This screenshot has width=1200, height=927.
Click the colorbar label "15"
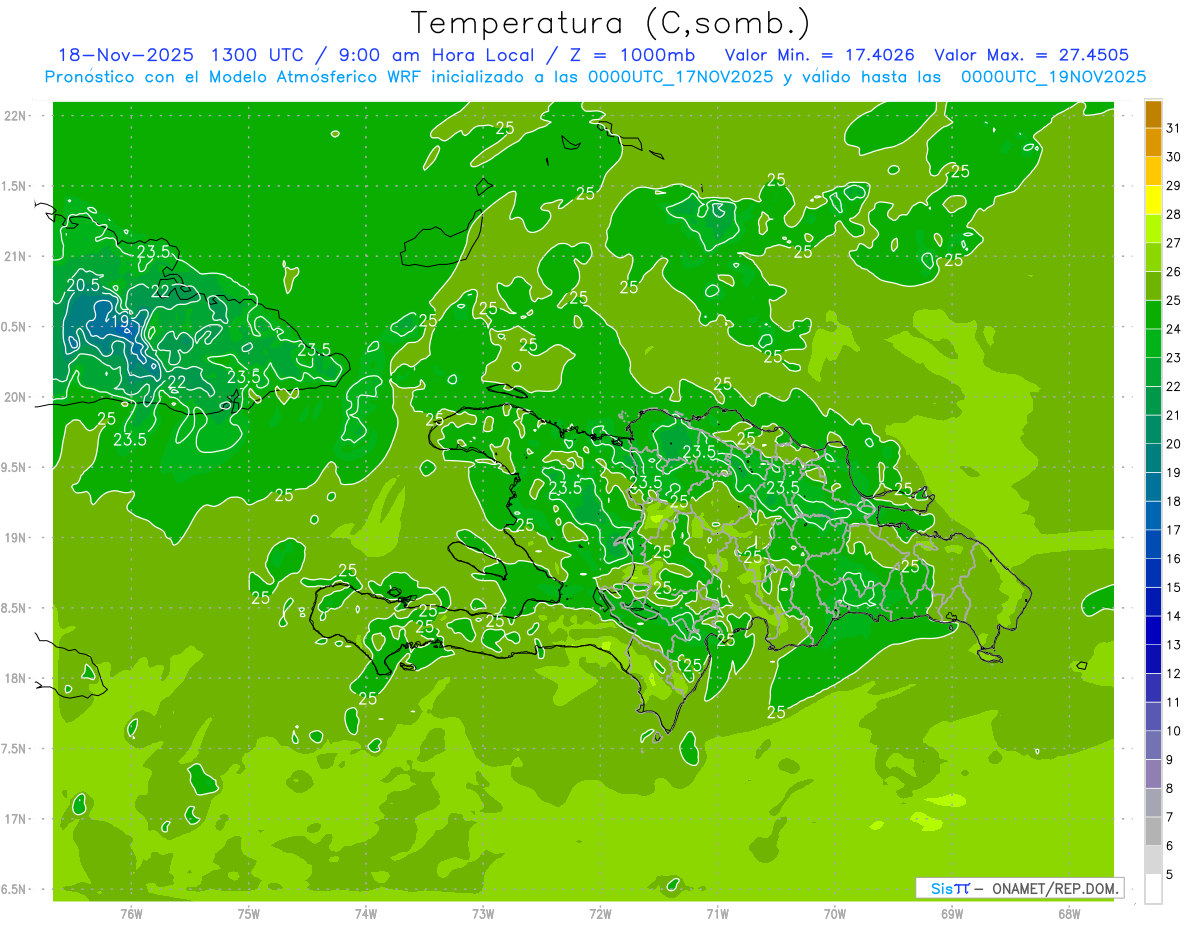pyautogui.click(x=1174, y=587)
